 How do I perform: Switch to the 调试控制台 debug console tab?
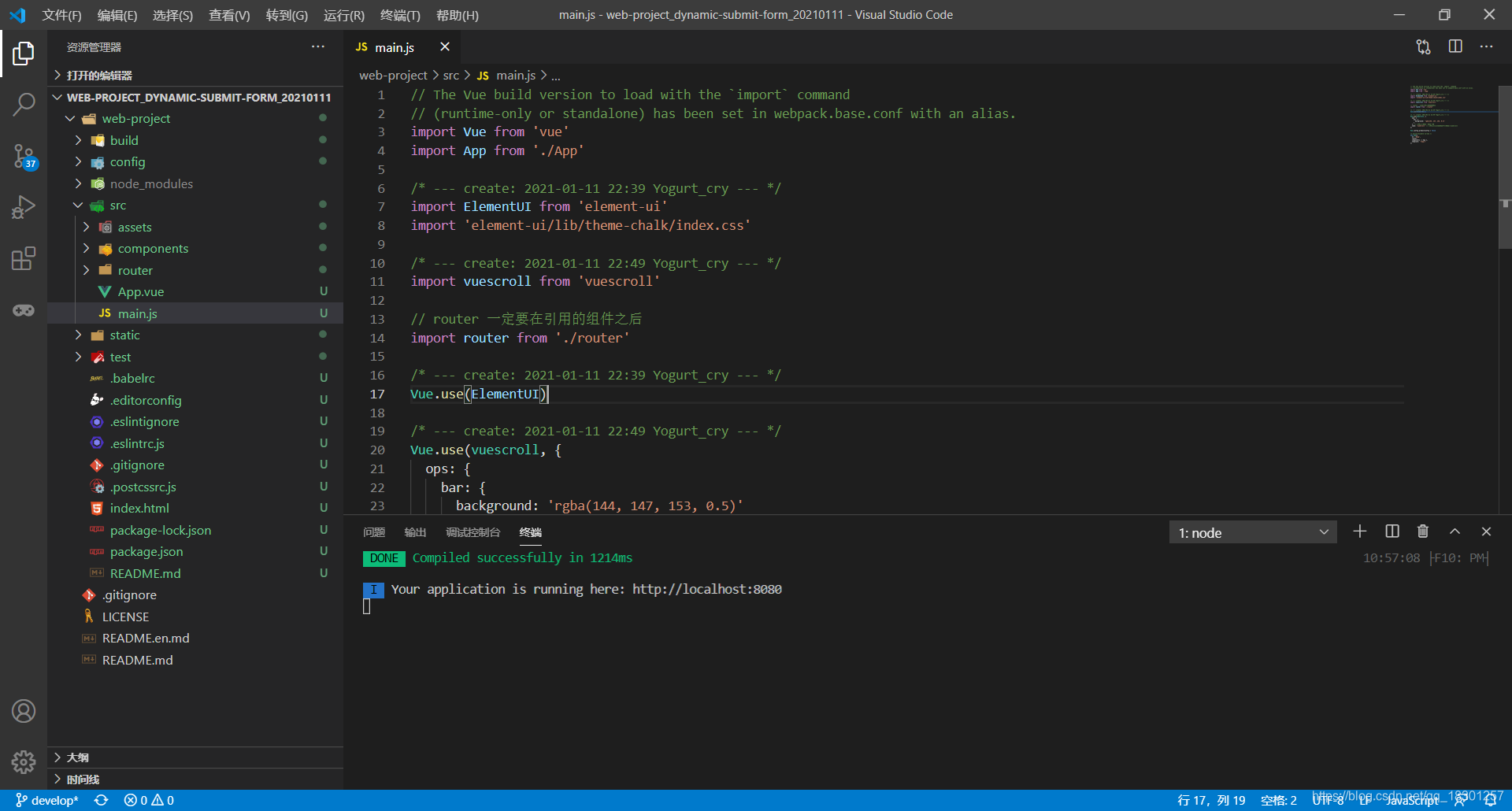coord(472,532)
